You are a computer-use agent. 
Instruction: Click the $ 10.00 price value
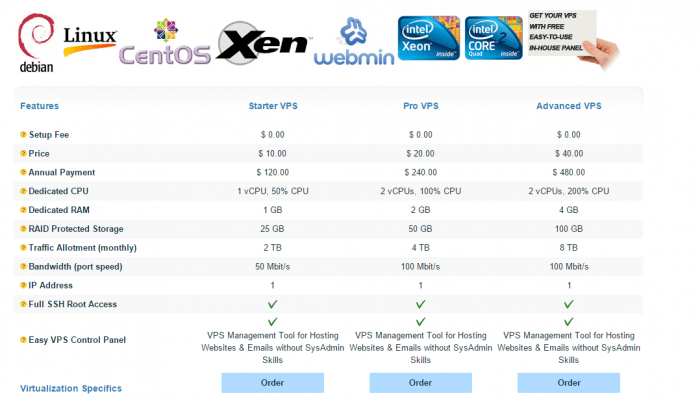[272, 153]
